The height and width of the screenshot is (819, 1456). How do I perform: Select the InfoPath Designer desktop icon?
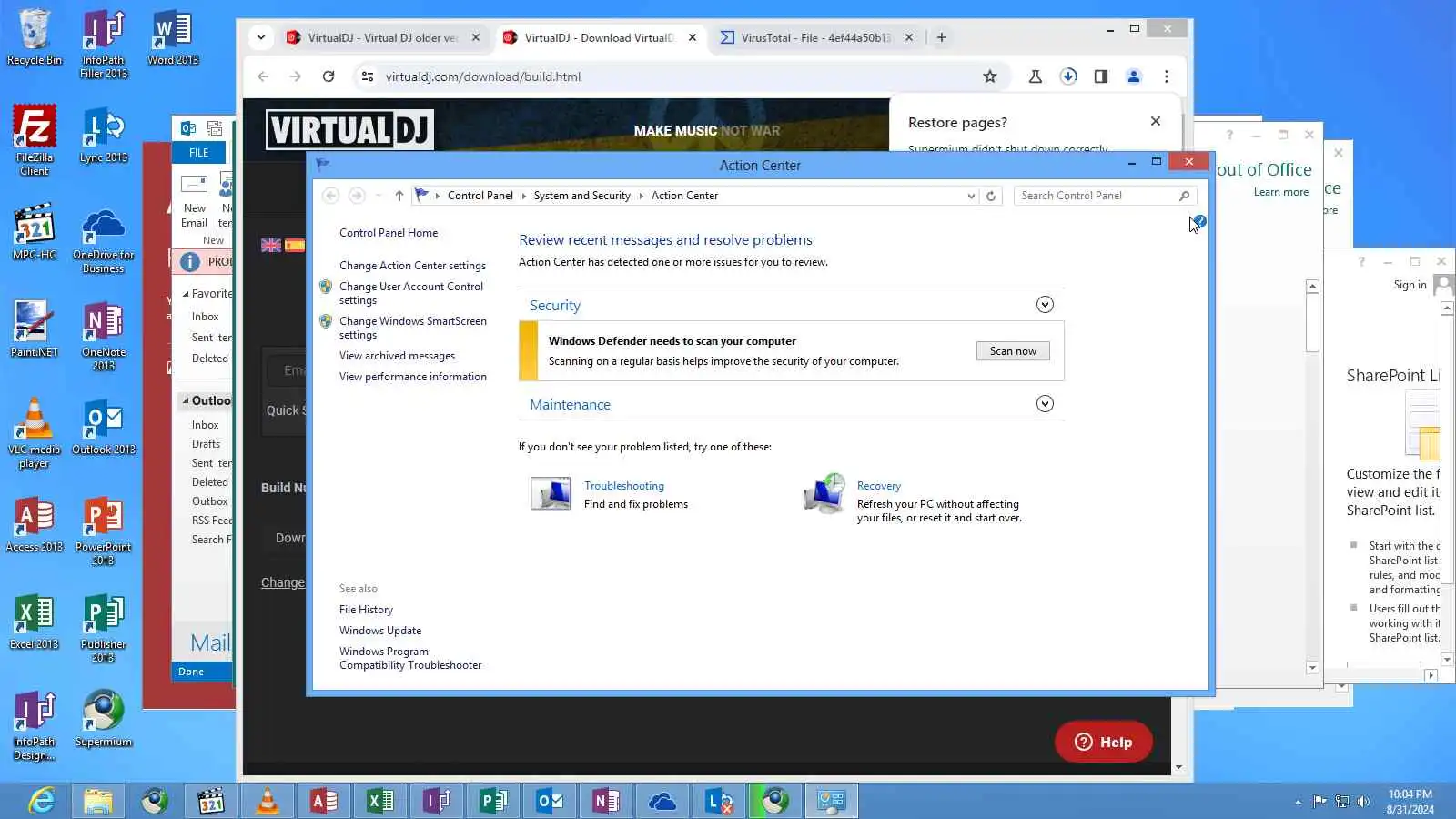(35, 725)
